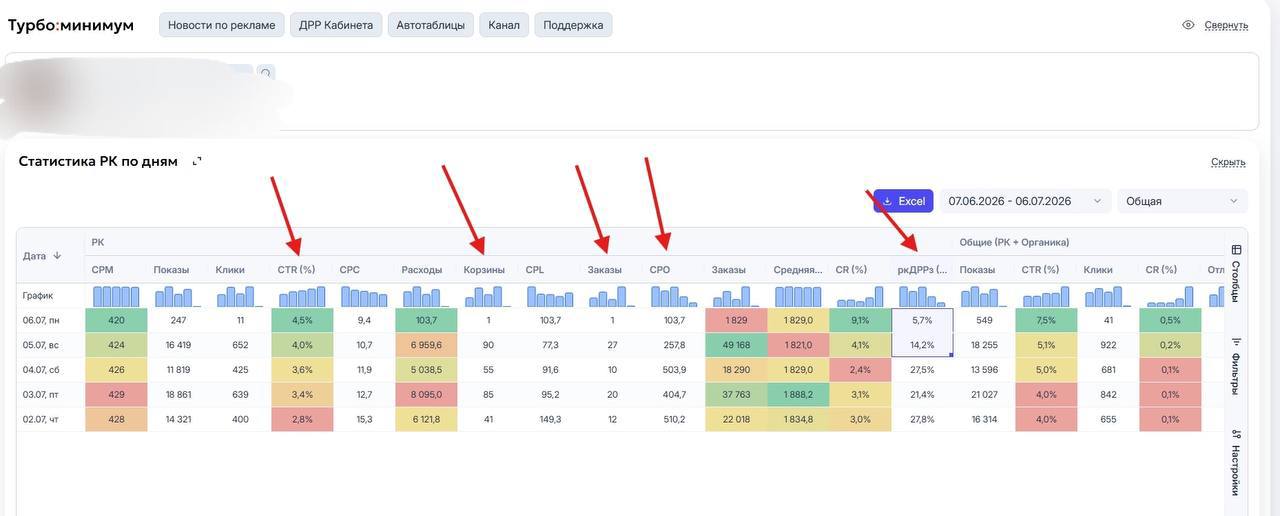This screenshot has height=516, width=1280.
Task: Open the Фильтры side panel
Action: (x=1236, y=367)
